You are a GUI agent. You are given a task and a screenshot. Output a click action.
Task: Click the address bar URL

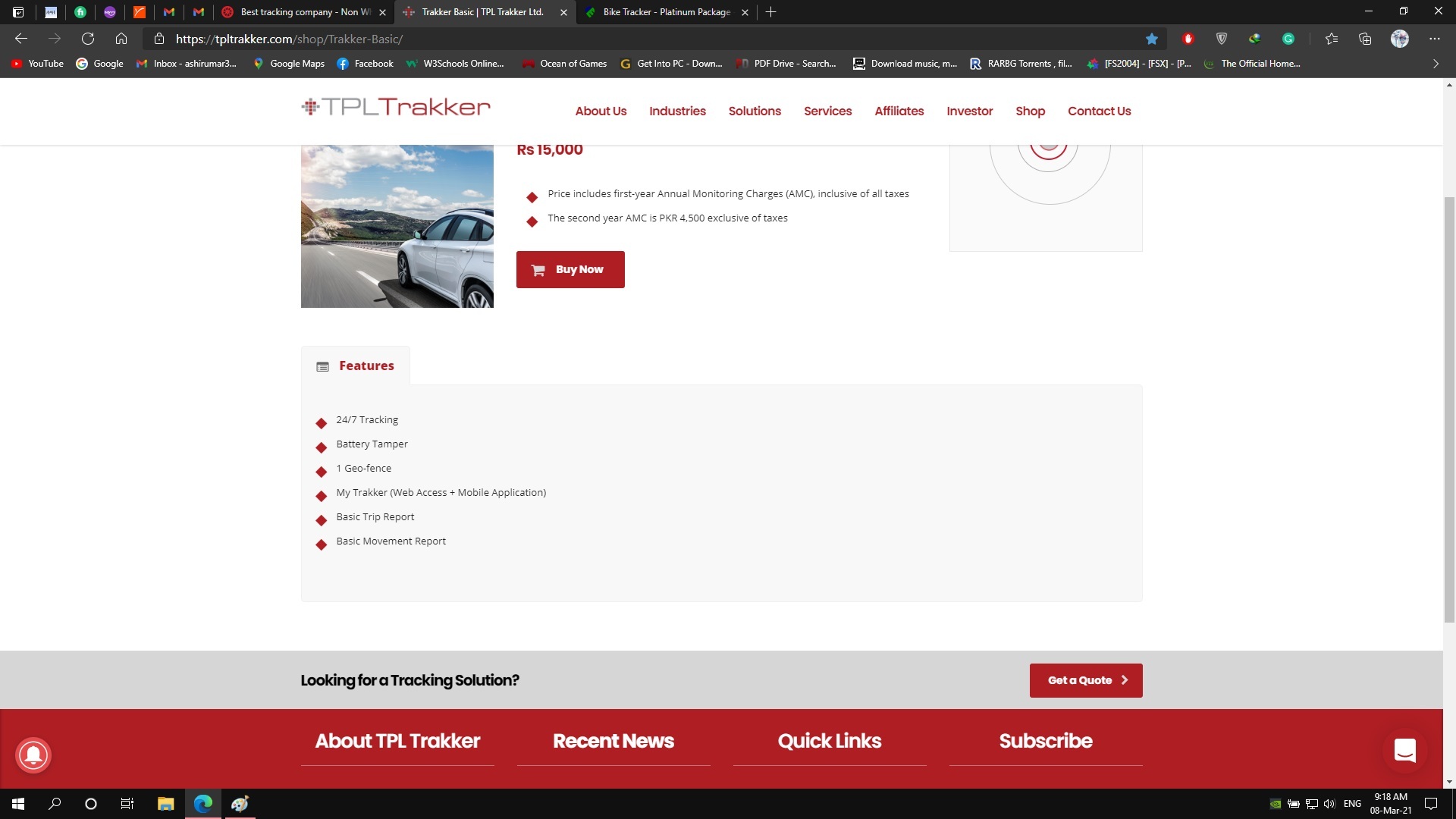tap(289, 39)
